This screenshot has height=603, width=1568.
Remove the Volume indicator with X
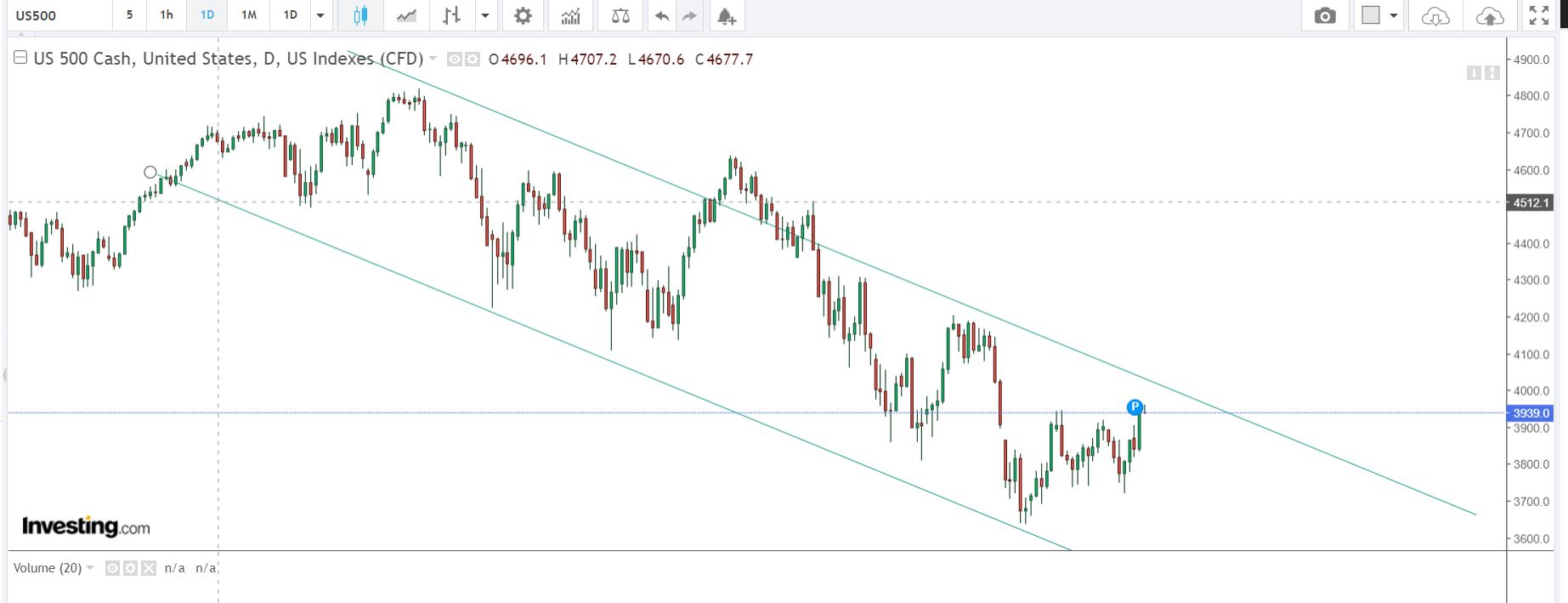pos(149,568)
